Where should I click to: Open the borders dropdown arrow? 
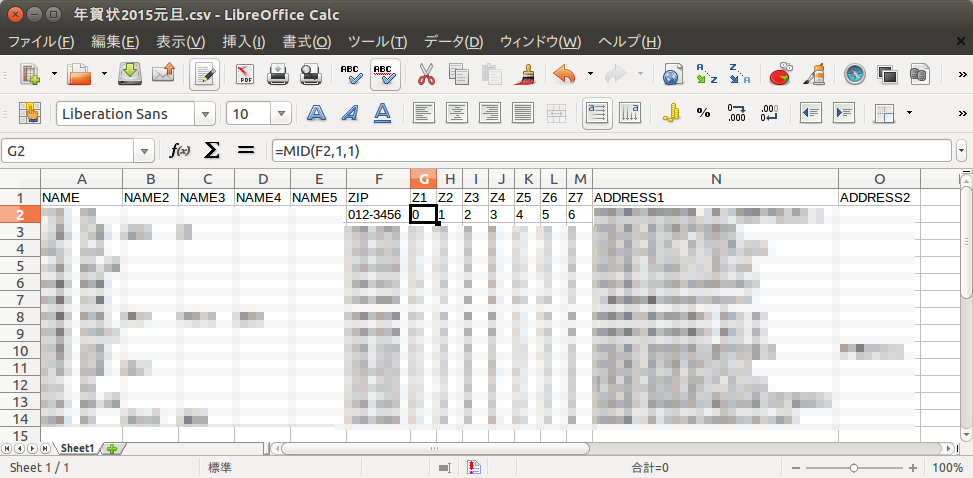pyautogui.click(x=910, y=113)
